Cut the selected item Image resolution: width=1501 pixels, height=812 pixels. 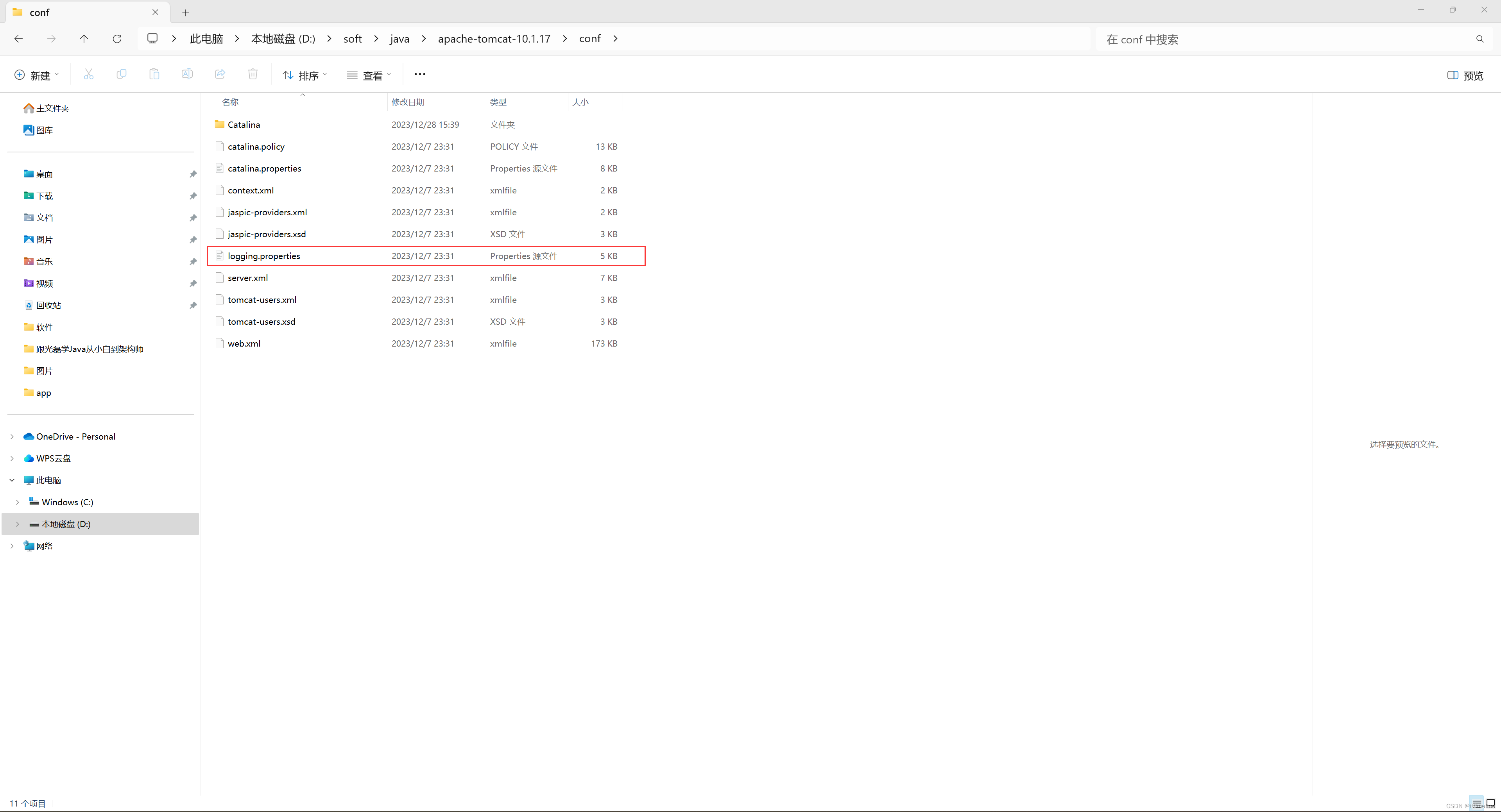pyautogui.click(x=89, y=74)
